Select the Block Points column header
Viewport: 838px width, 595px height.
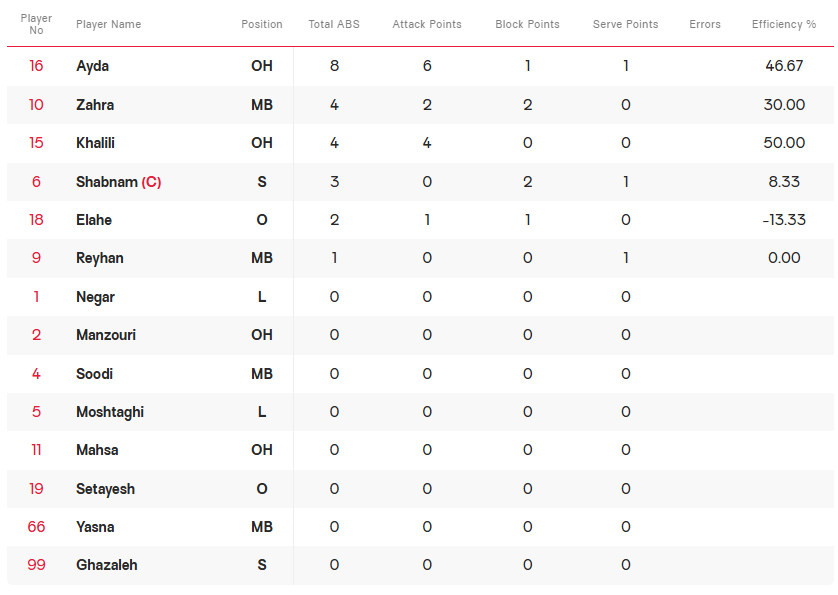tap(527, 24)
